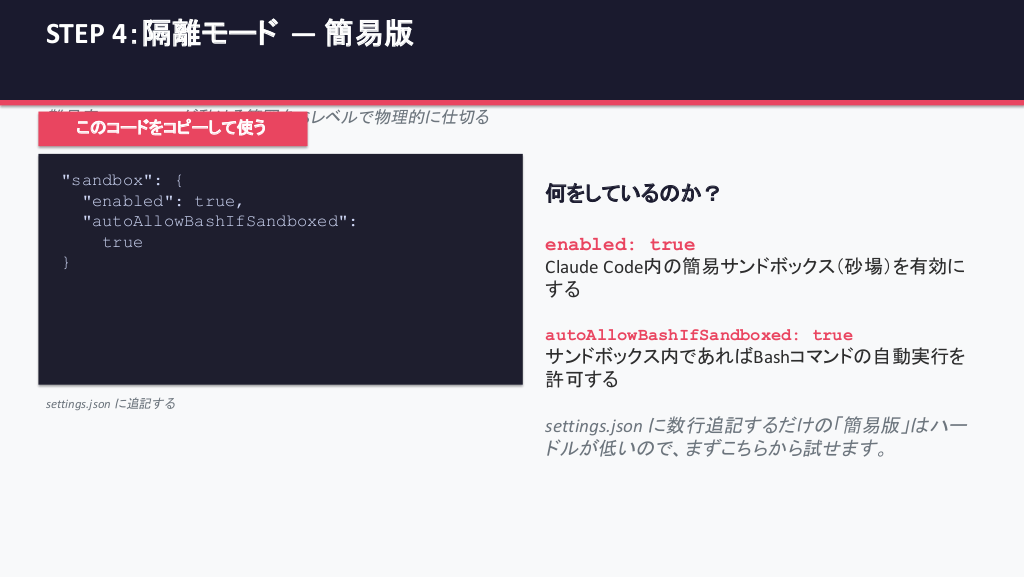Image resolution: width=1024 pixels, height=578 pixels.
Task: Click the pink 'このコードをコピーして使う' button
Action: coord(172,128)
